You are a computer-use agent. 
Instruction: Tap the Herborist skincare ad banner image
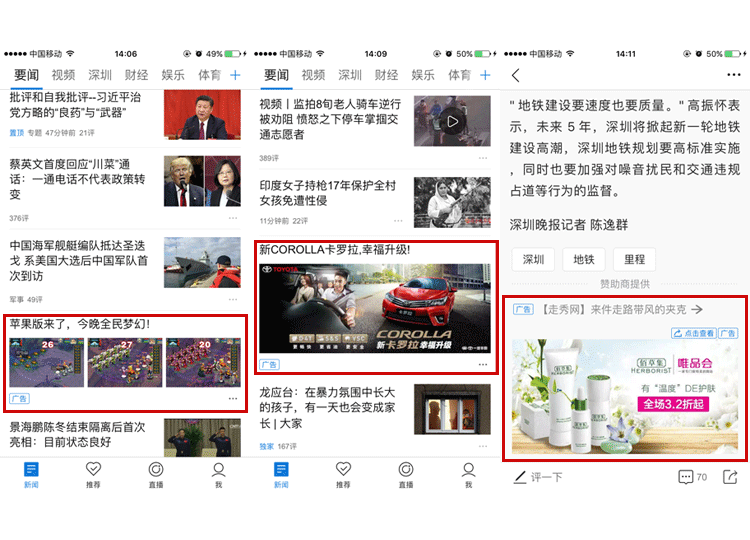click(625, 397)
